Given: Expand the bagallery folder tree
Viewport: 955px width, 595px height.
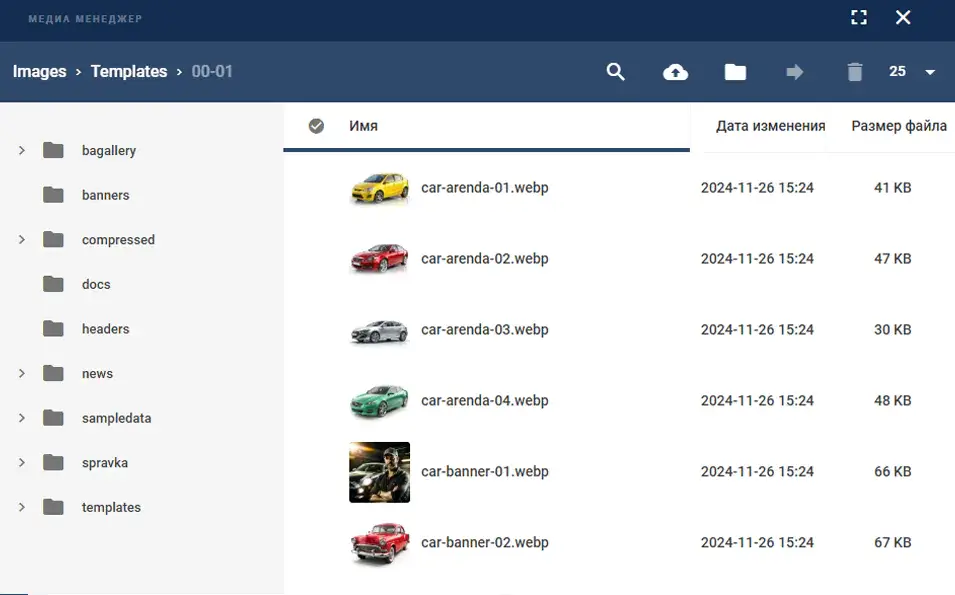Looking at the screenshot, I should coord(22,151).
